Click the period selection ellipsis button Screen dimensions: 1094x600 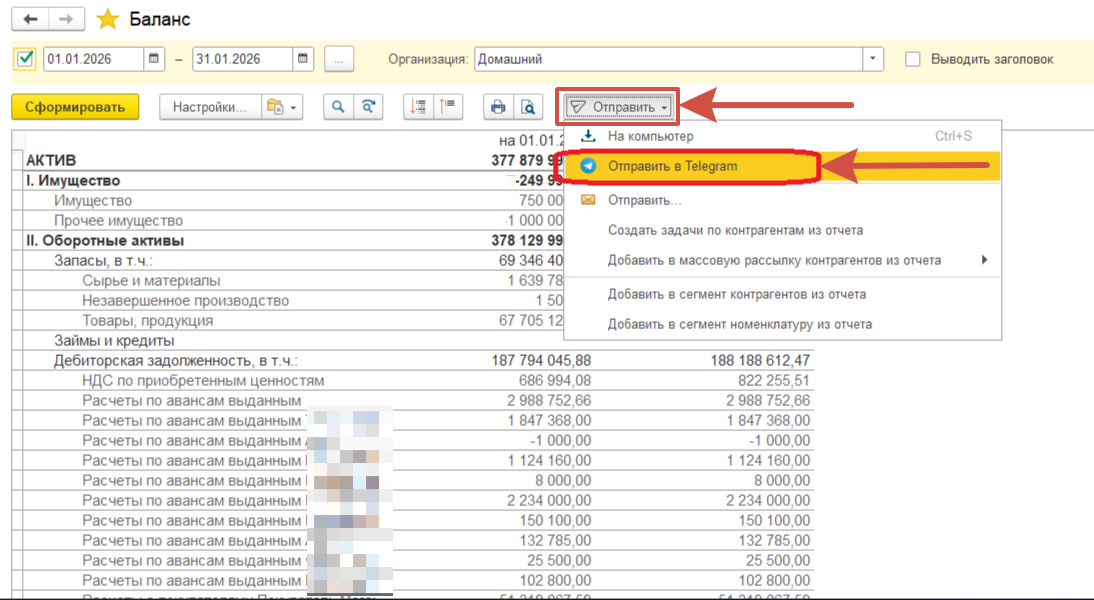(x=339, y=59)
